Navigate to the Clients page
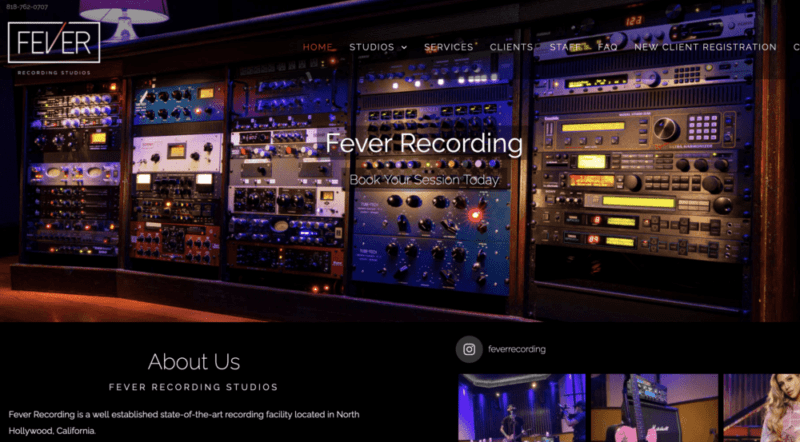 [511, 47]
